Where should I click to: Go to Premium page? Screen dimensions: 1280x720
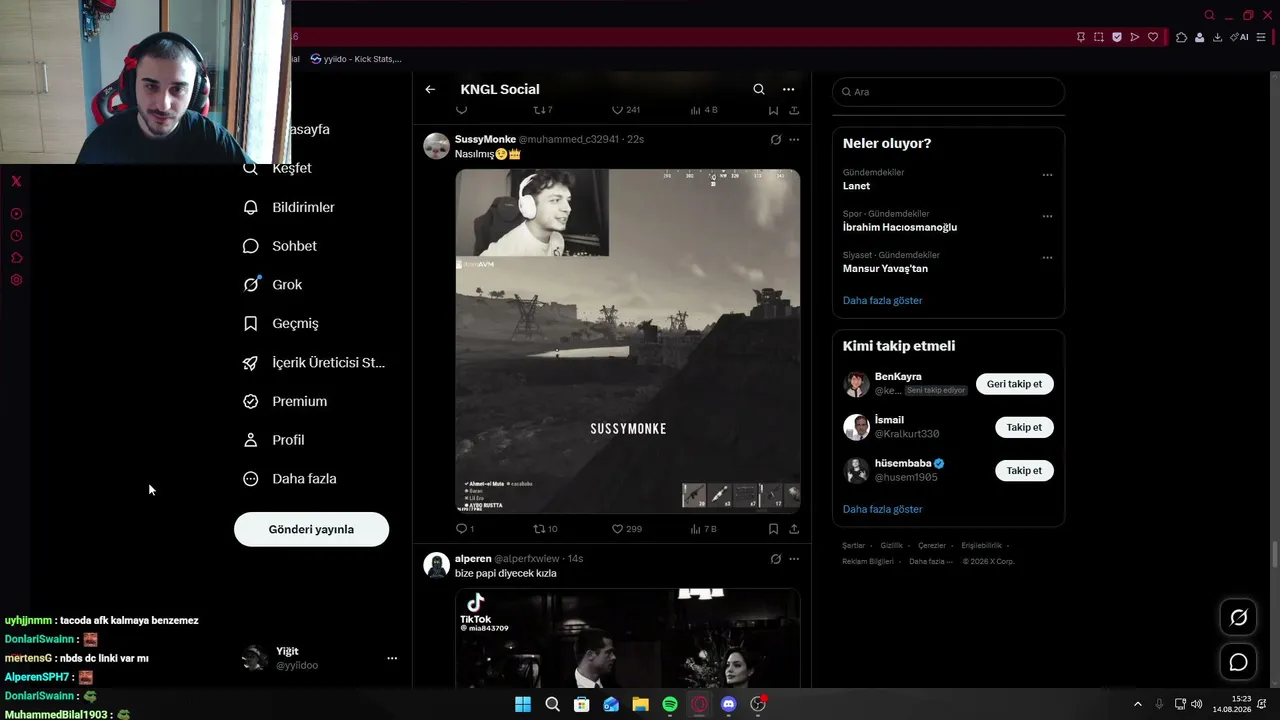tap(285, 401)
